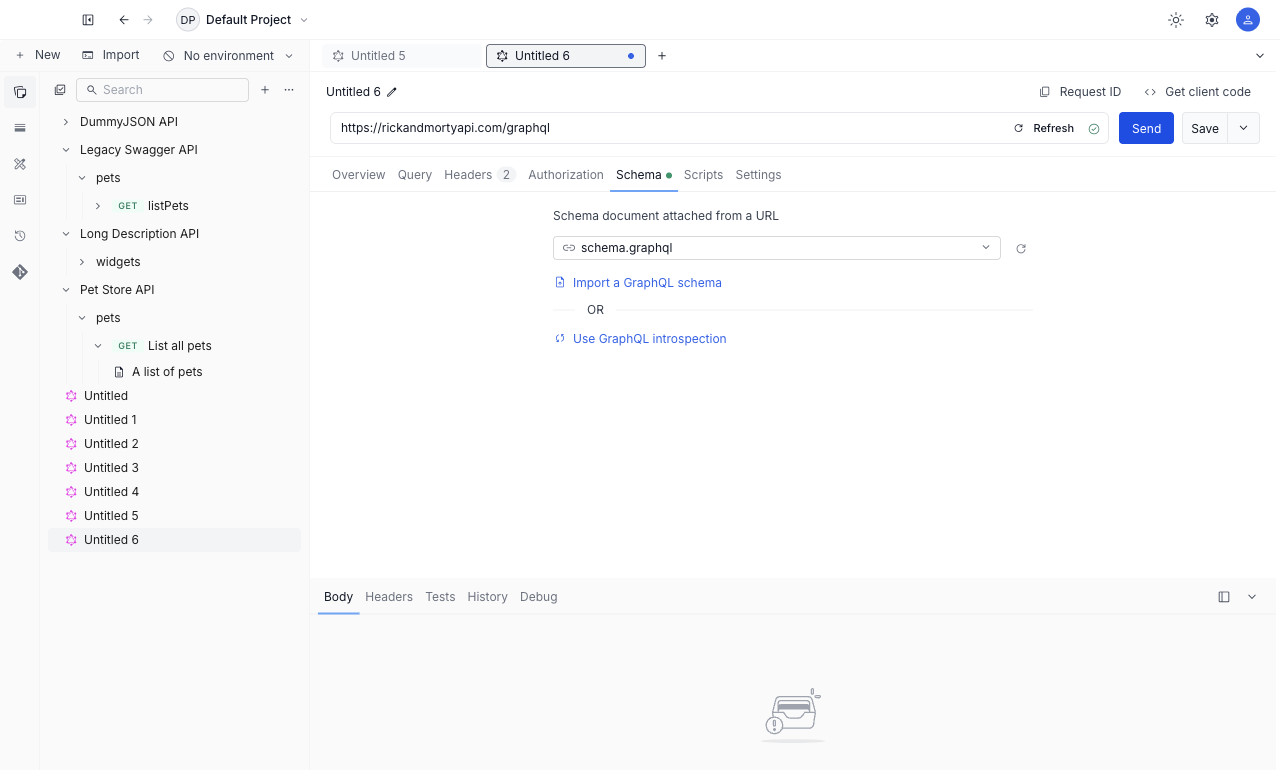Open the schema.graphql dropdown
Screen dimensions: 1280x770
pos(777,248)
